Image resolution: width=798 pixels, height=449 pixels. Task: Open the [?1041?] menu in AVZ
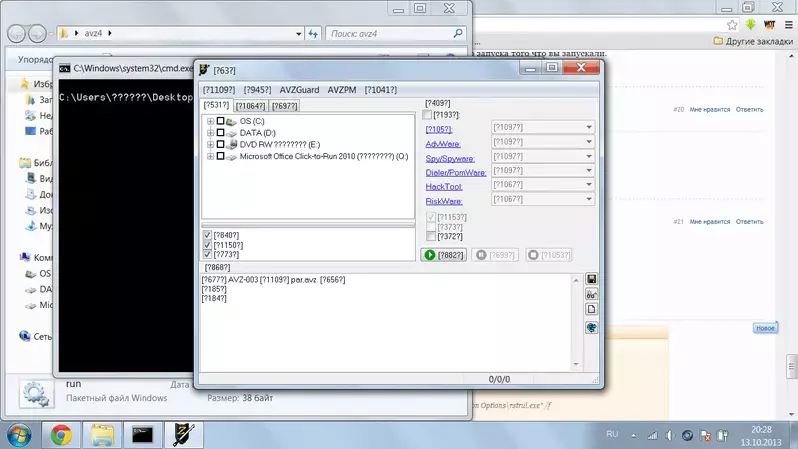point(381,90)
